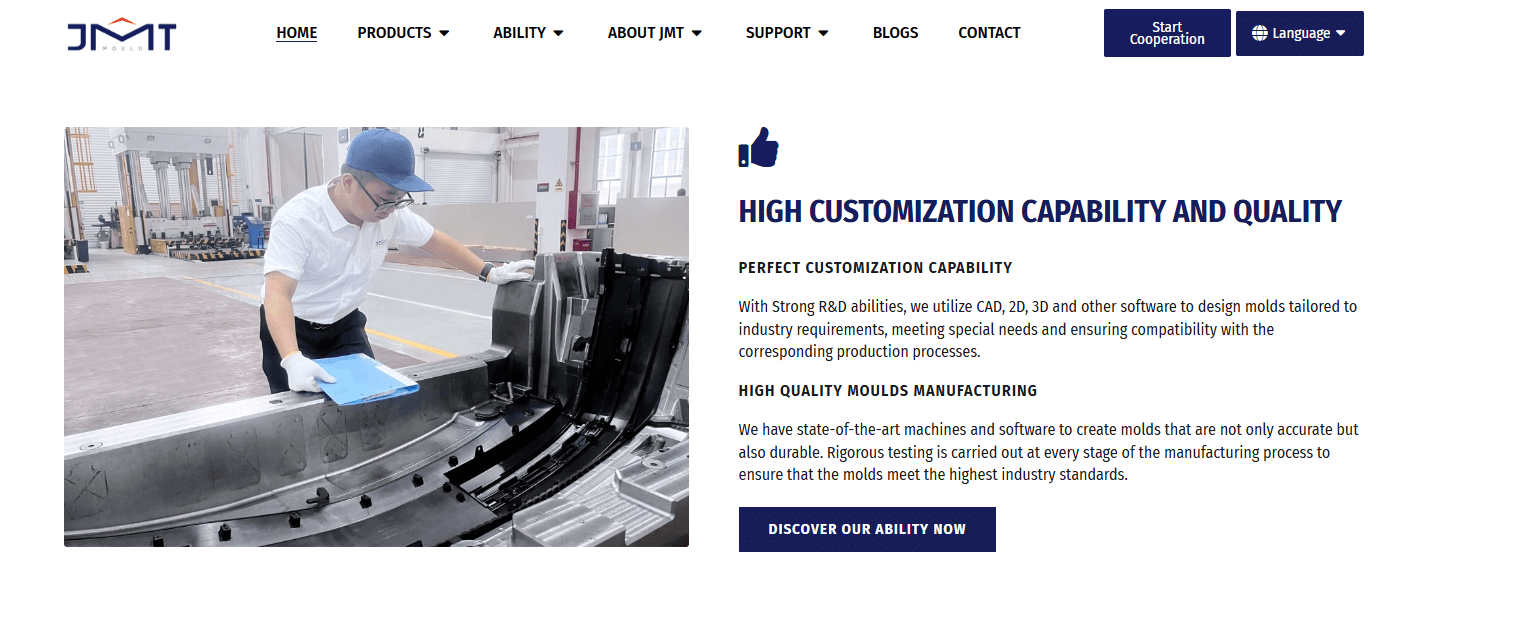Go to the Home menu item

[x=297, y=33]
